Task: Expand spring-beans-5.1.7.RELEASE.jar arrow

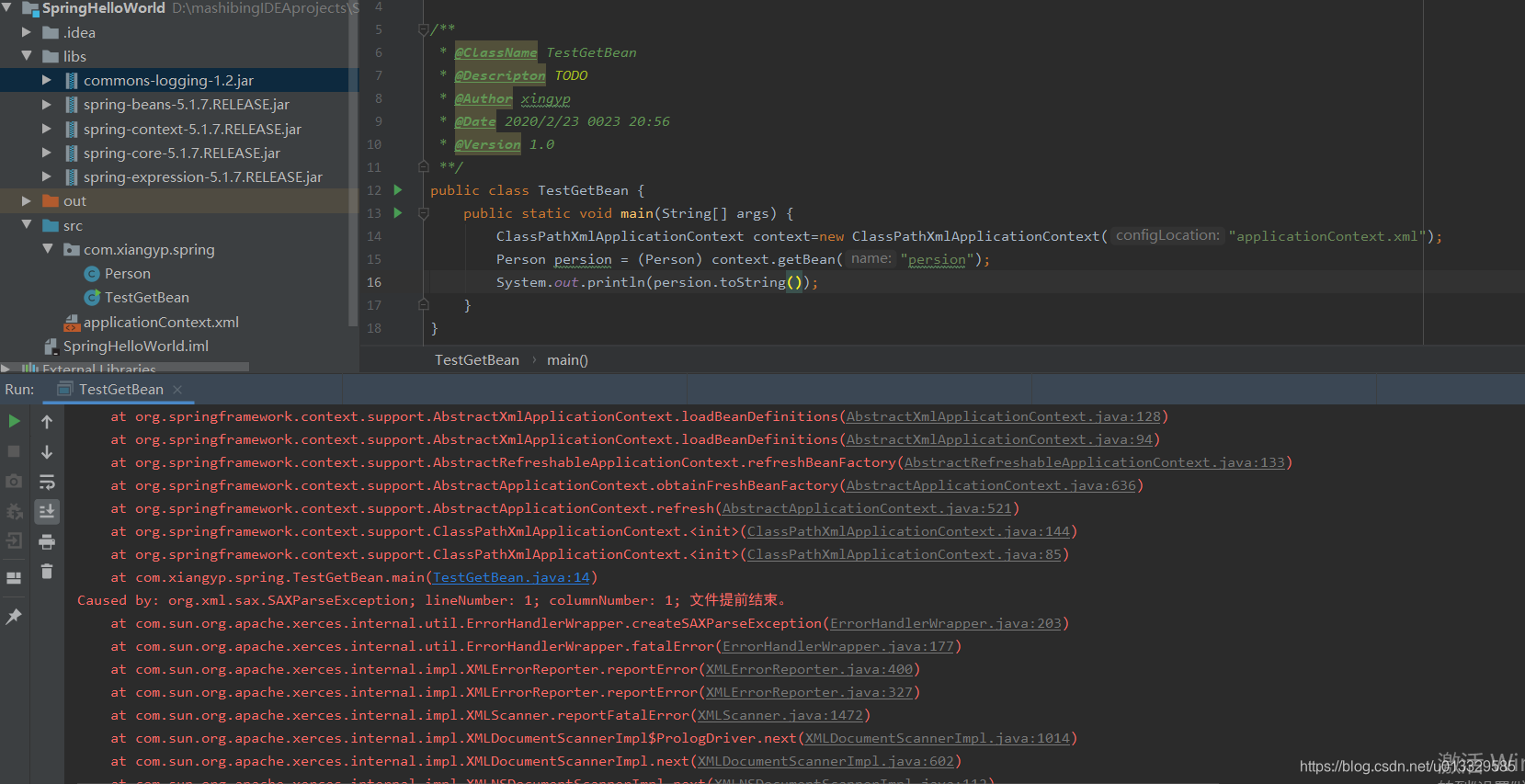Action: (x=47, y=105)
